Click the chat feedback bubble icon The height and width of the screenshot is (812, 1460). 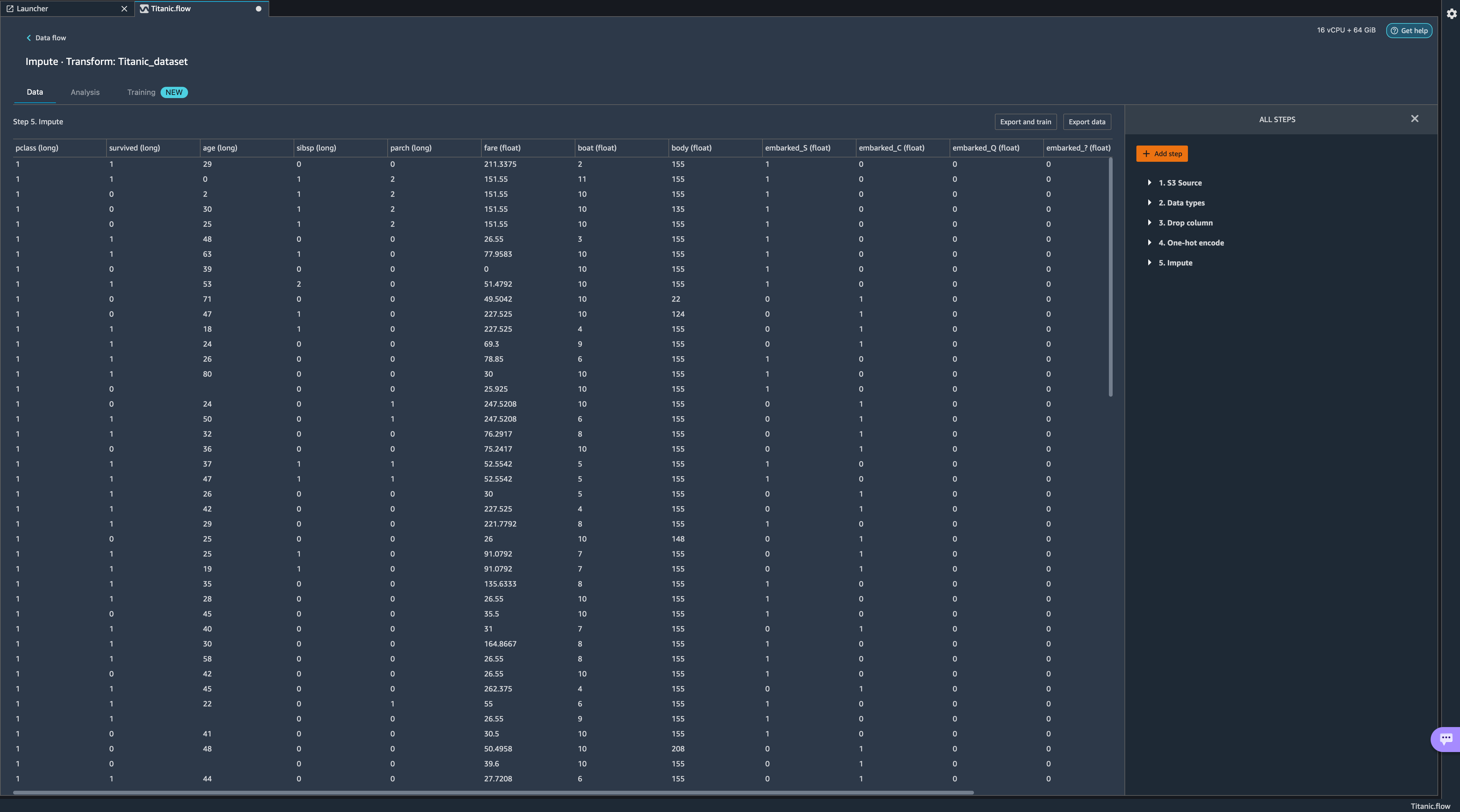(x=1446, y=738)
